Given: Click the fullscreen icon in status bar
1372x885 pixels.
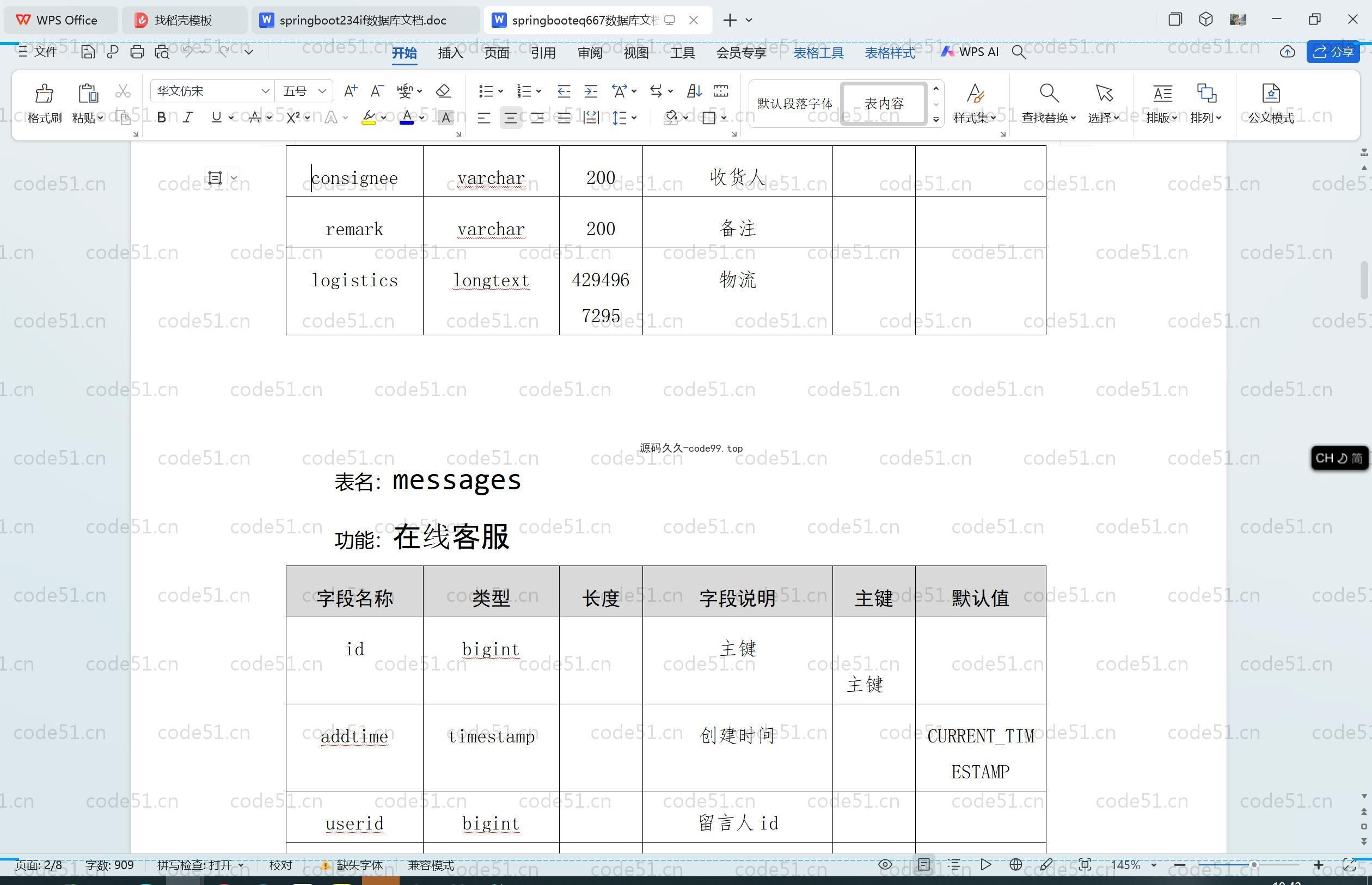Looking at the screenshot, I should pyautogui.click(x=1349, y=864).
